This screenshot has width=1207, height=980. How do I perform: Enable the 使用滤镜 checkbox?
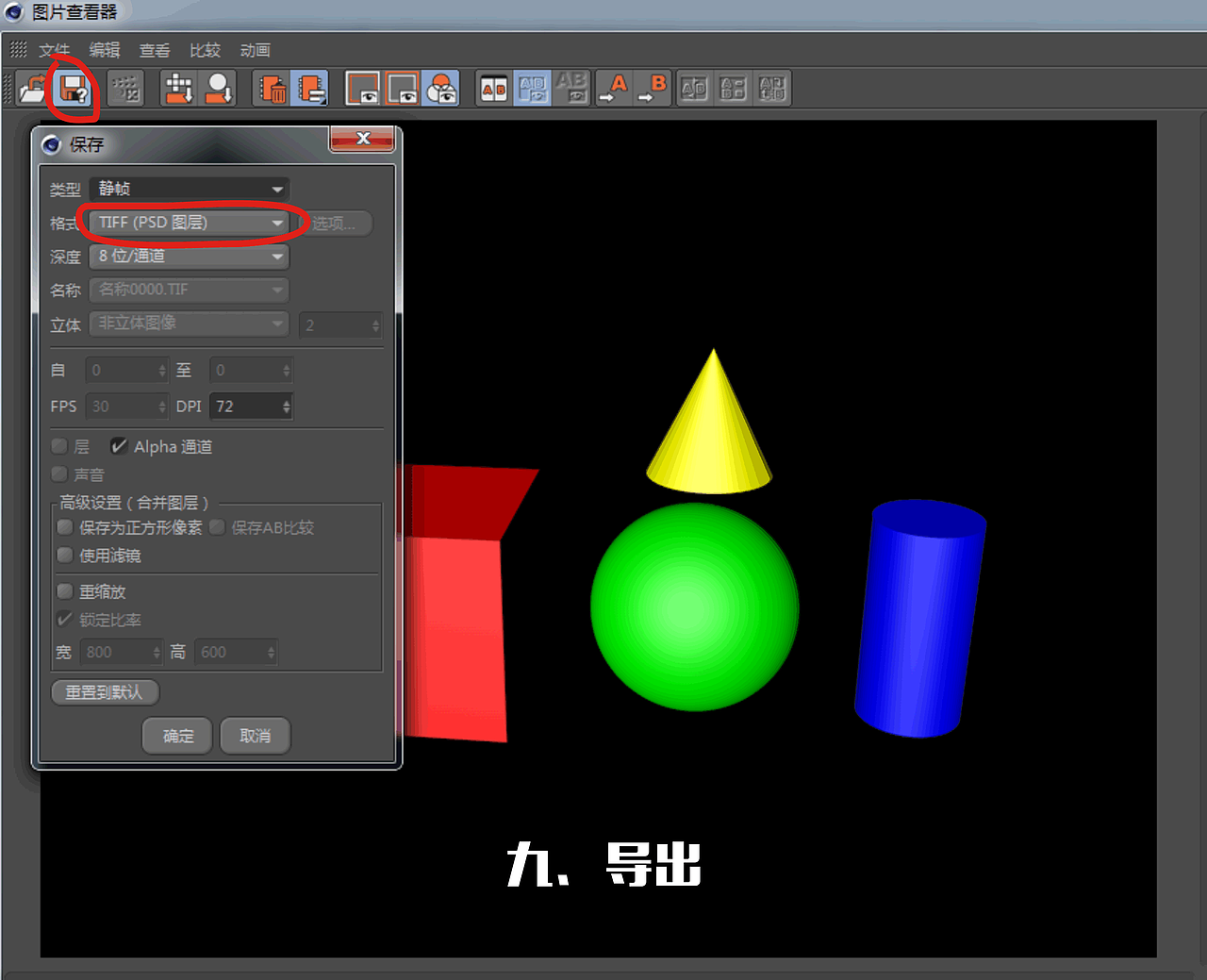click(x=65, y=556)
